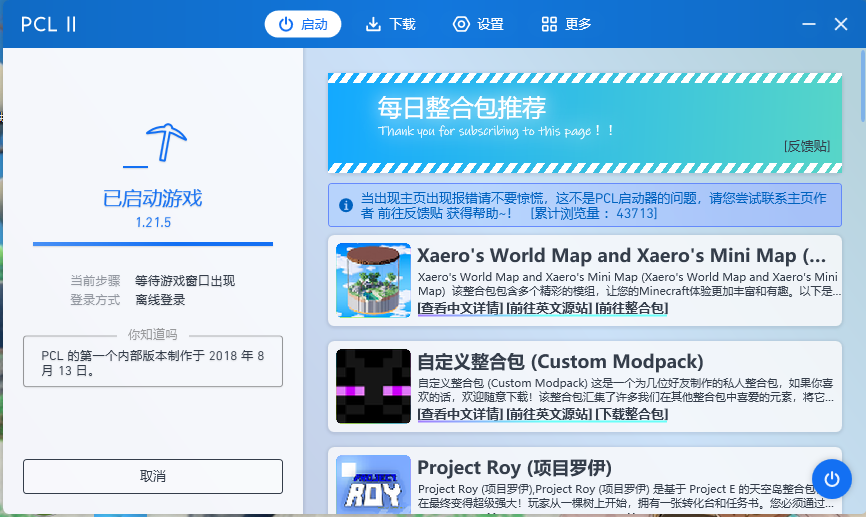Viewport: 866px width, 517px height.
Task: Click the 已启动游戏 status heading
Action: (x=153, y=198)
